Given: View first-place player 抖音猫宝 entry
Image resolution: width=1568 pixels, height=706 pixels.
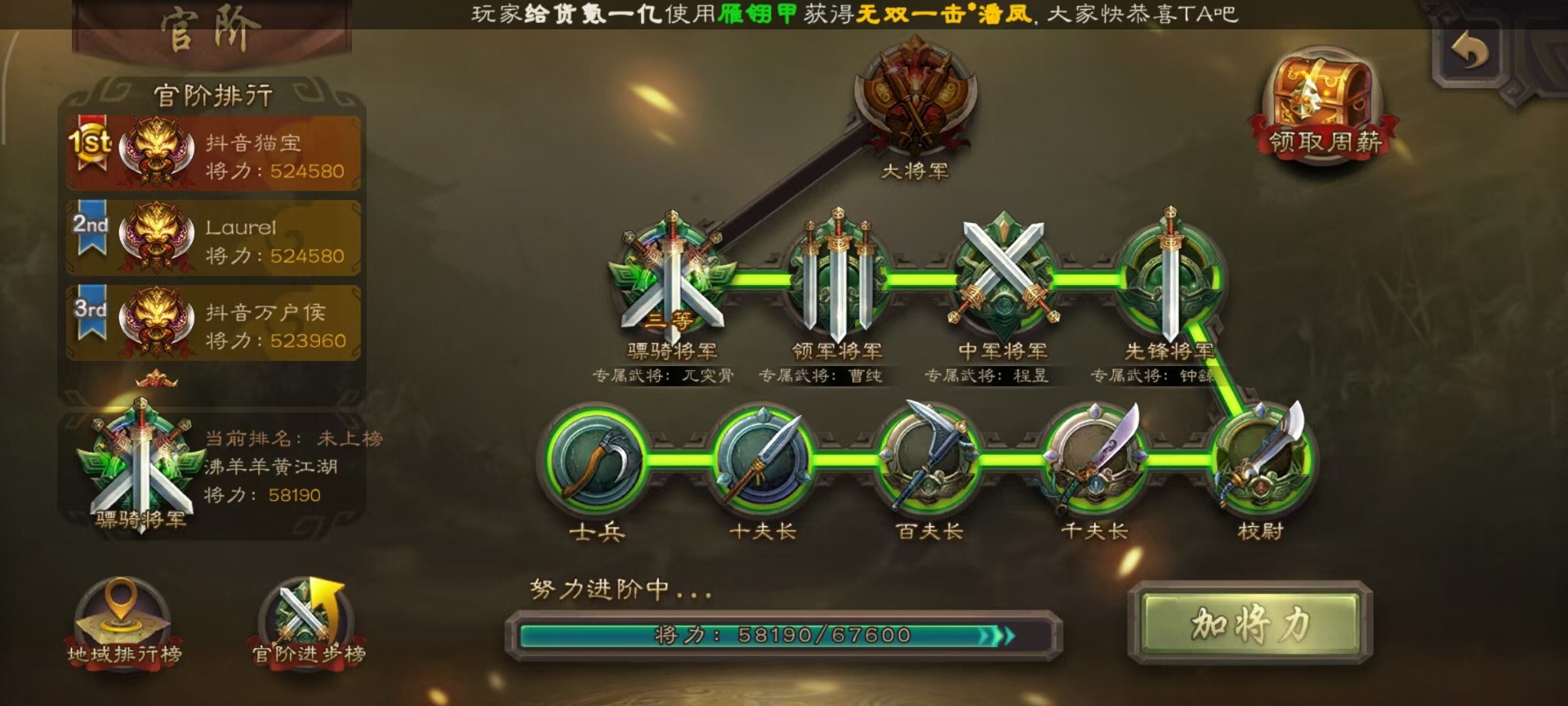Looking at the screenshot, I should coord(214,154).
